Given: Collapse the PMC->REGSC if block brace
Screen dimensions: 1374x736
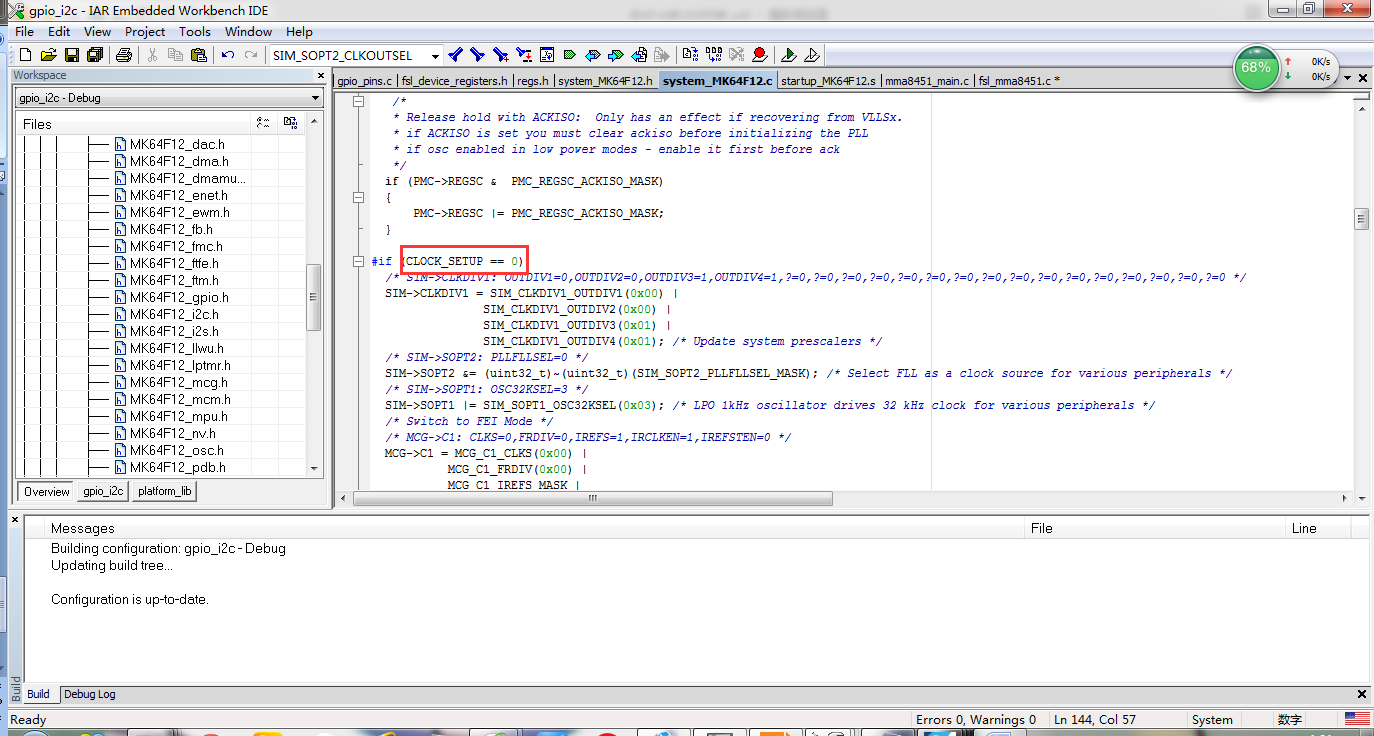Looking at the screenshot, I should point(359,197).
